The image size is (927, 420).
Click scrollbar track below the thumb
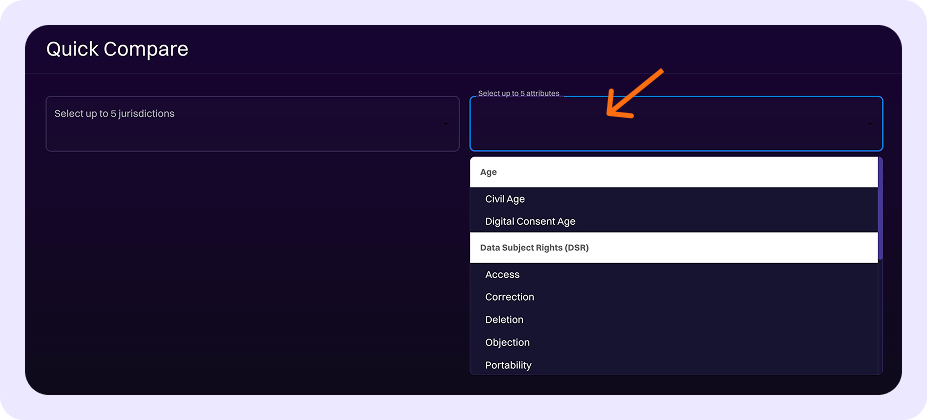(880, 320)
